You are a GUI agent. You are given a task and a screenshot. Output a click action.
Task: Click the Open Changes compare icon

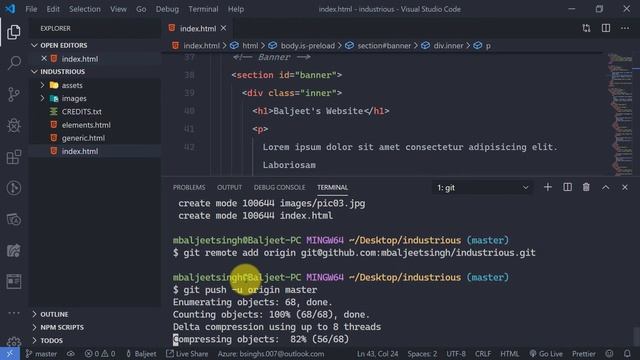pos(586,28)
